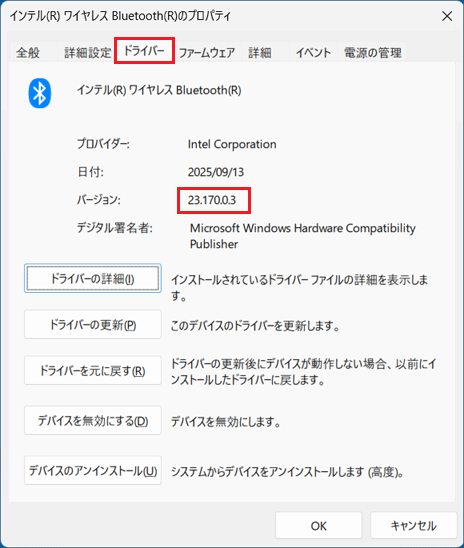Click description デバイスを無効にします。
The image size is (464, 548).
(x=226, y=422)
